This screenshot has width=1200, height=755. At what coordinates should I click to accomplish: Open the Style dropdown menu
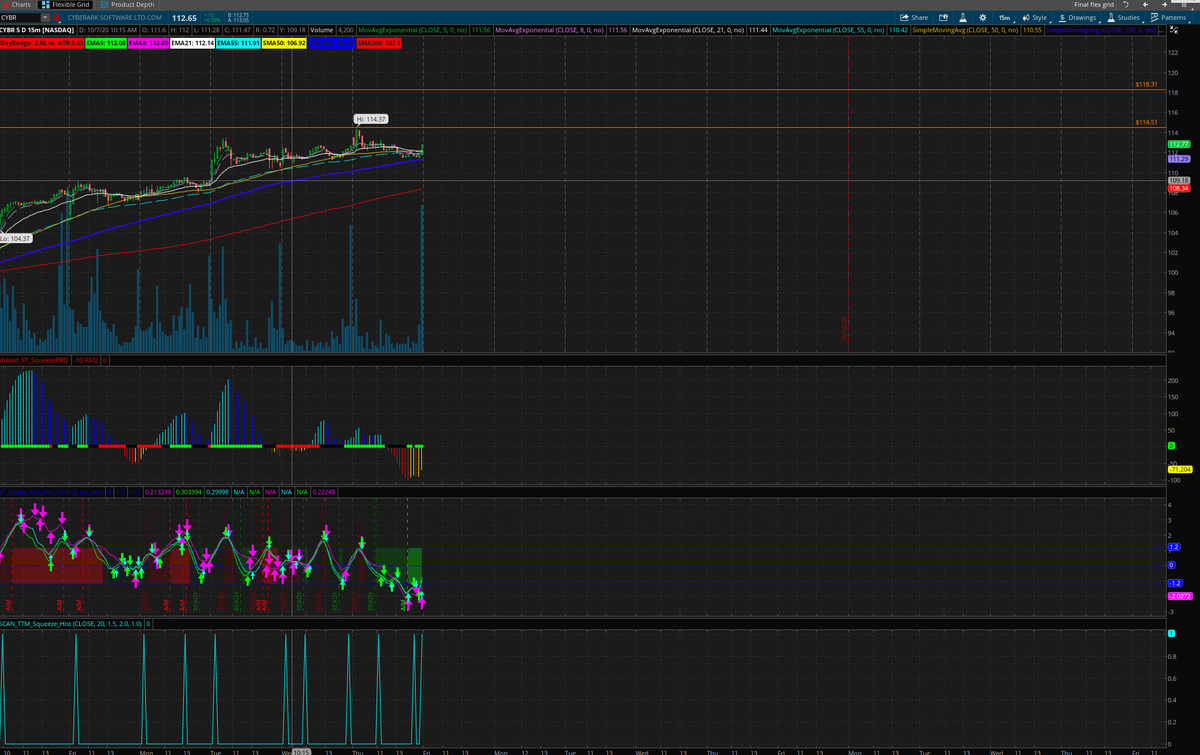coord(1036,18)
